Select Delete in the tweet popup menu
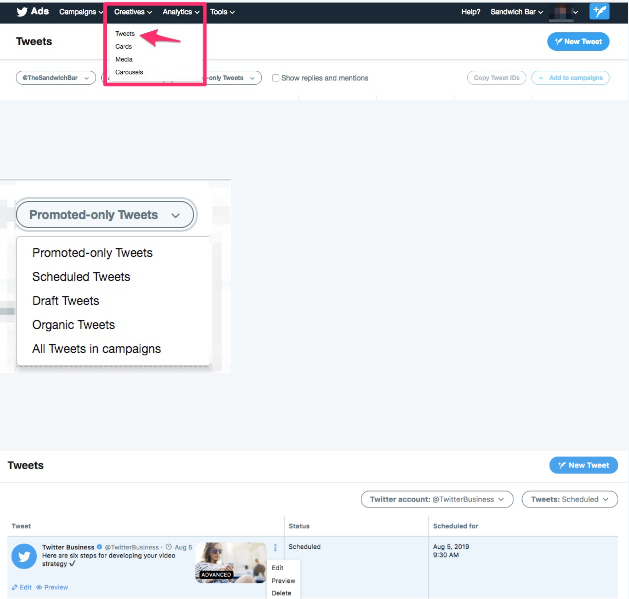This screenshot has width=629, height=599. point(281,593)
